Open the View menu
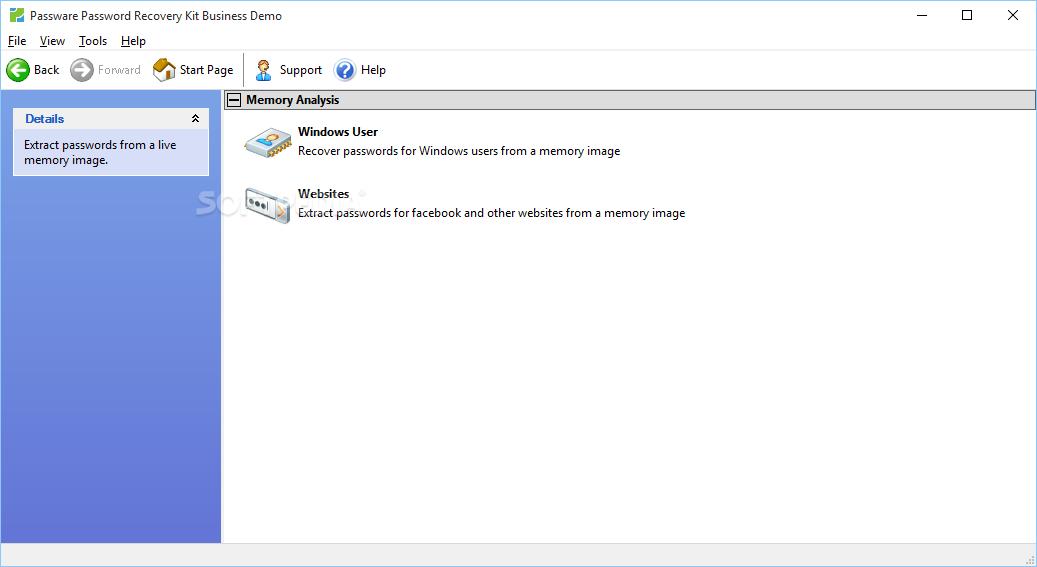 pos(52,41)
